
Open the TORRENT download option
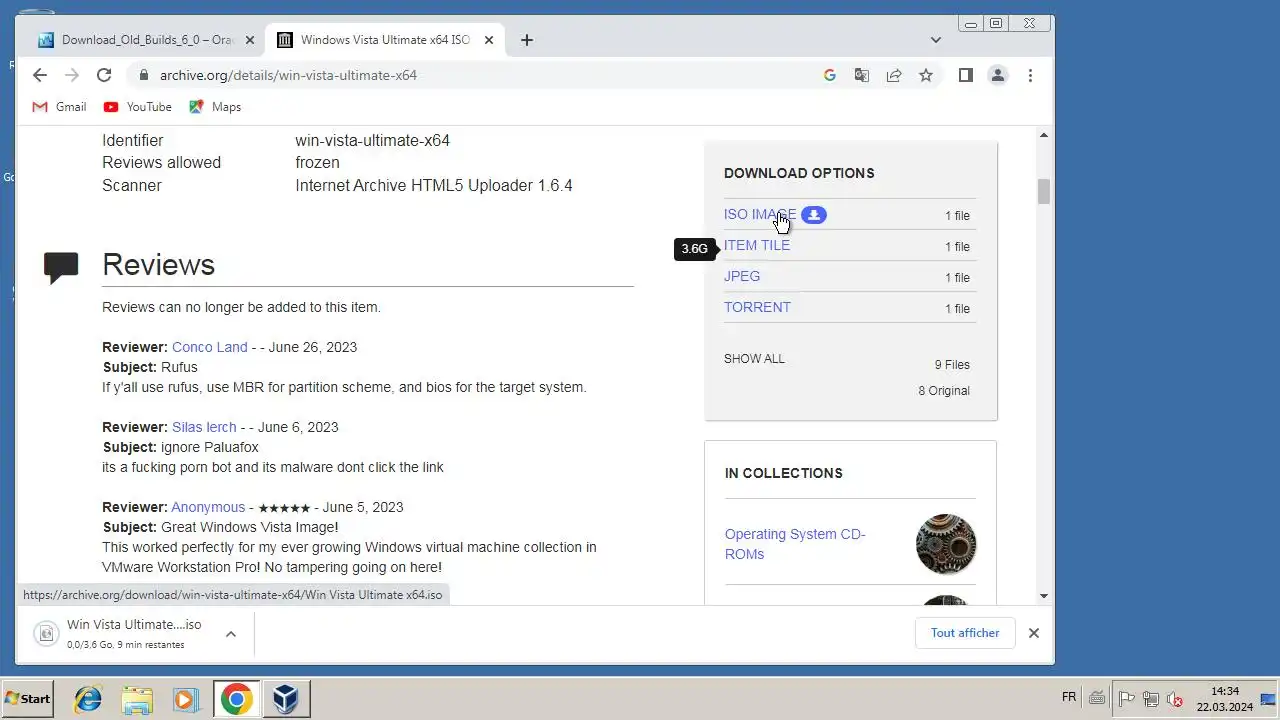757,307
